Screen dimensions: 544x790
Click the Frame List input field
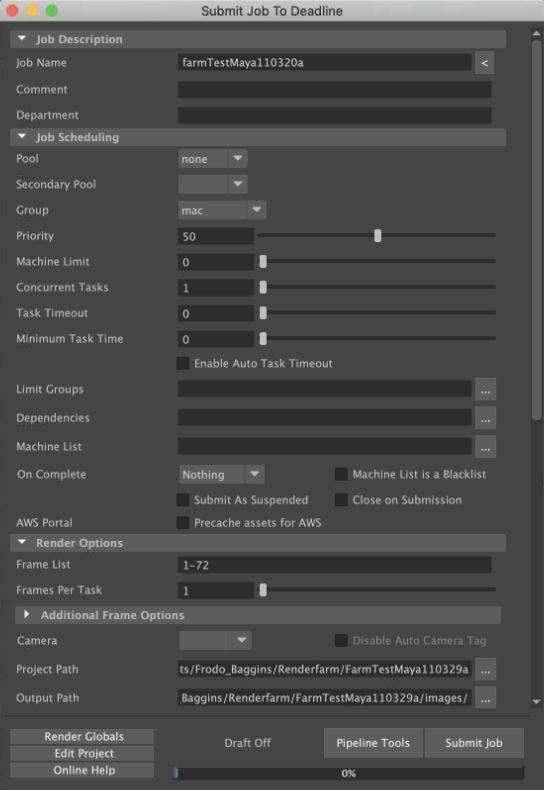334,565
